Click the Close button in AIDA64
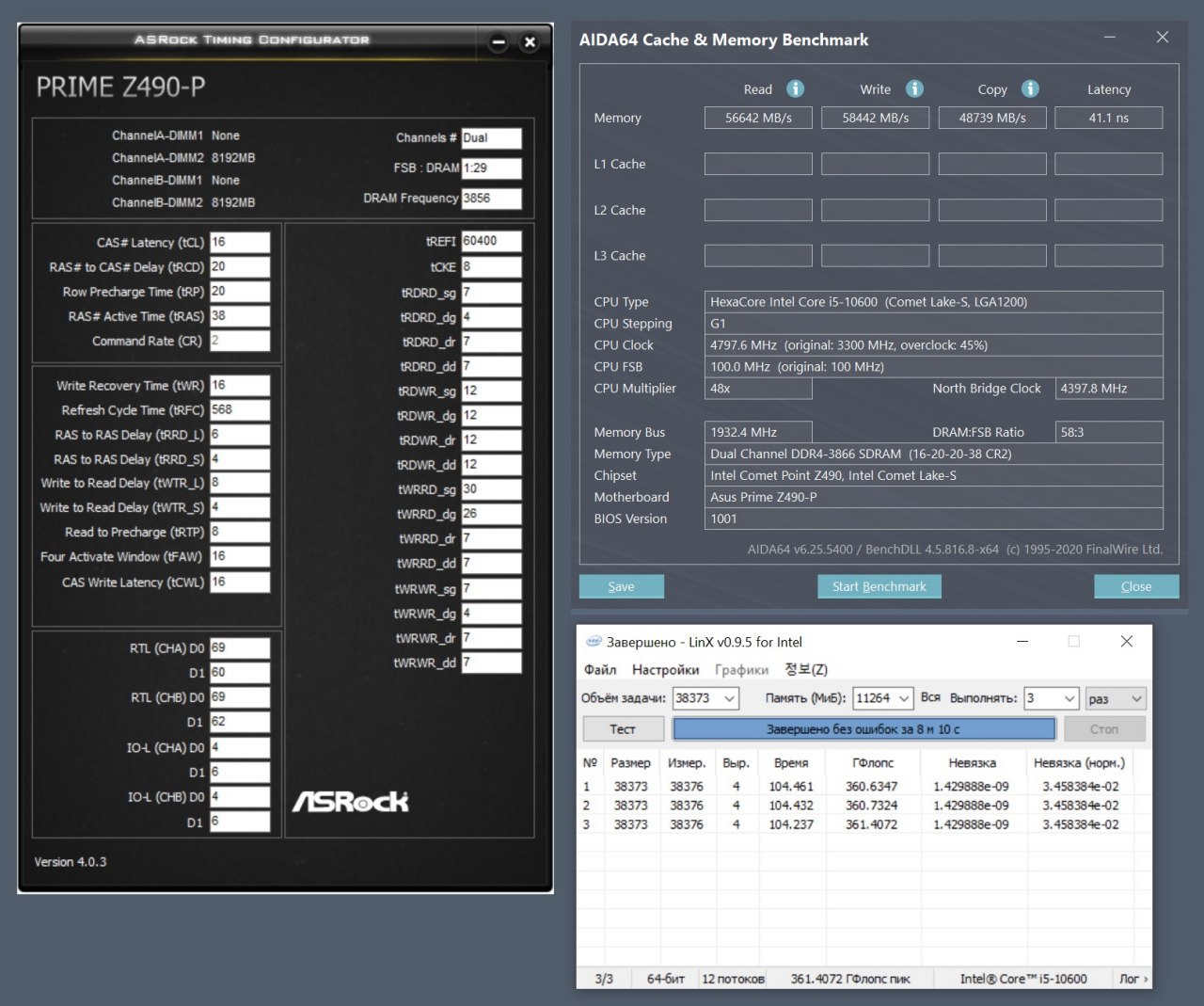 (1136, 586)
